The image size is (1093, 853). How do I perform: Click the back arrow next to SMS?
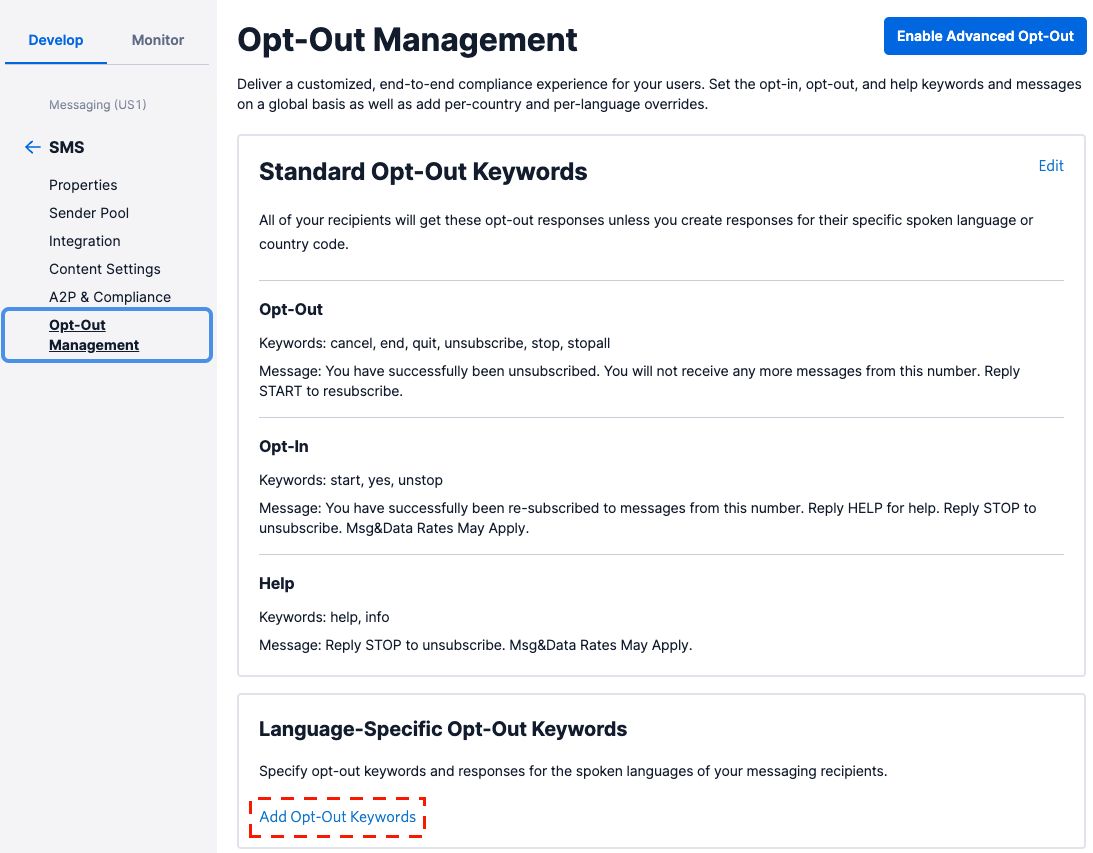point(32,147)
